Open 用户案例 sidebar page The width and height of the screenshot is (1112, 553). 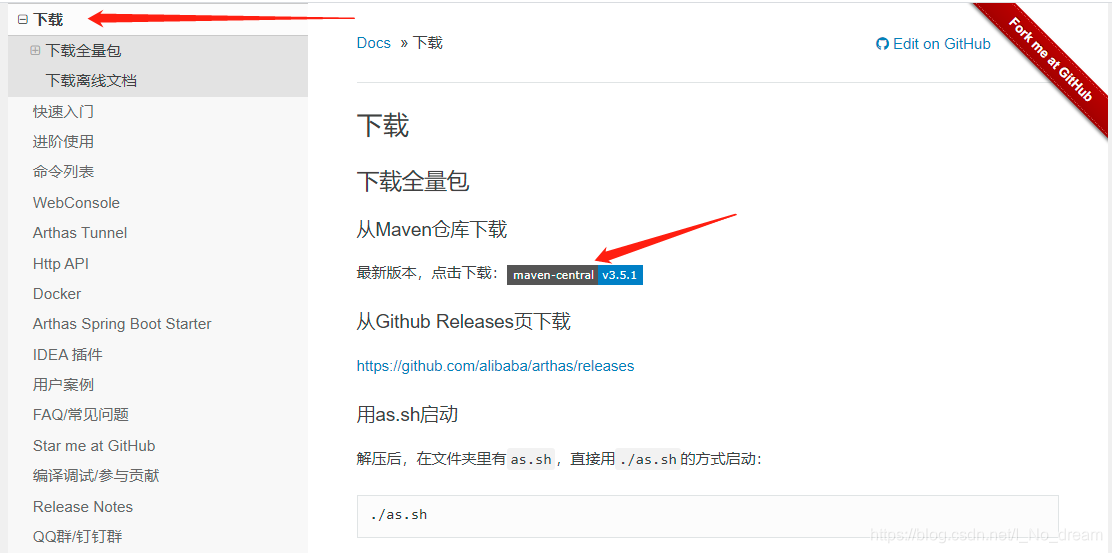[x=63, y=385]
